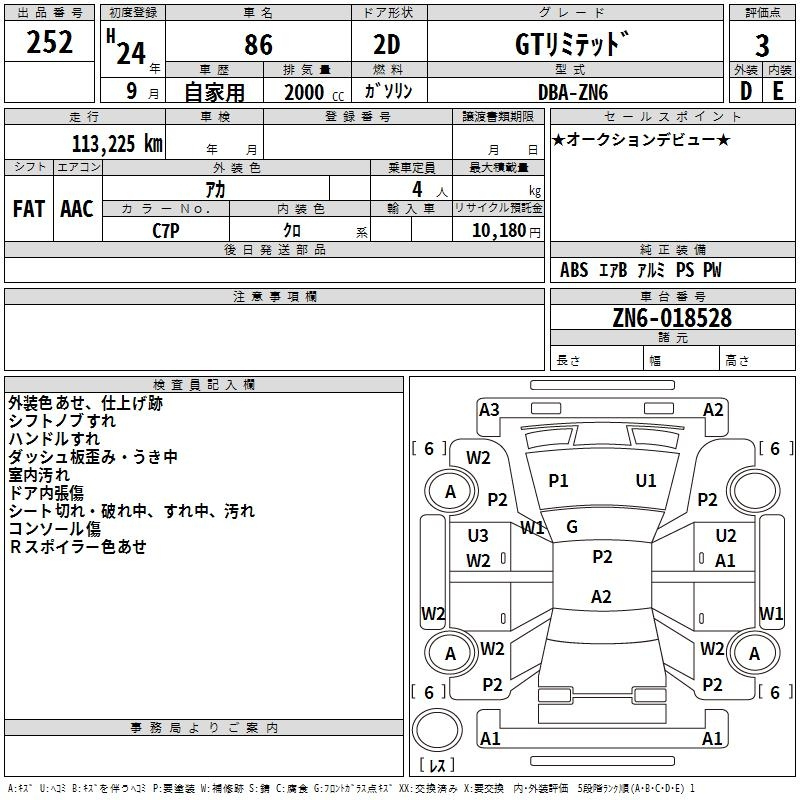
Task: Select inspector note ダッシュ板歪み・うき中
Action: pos(93,457)
